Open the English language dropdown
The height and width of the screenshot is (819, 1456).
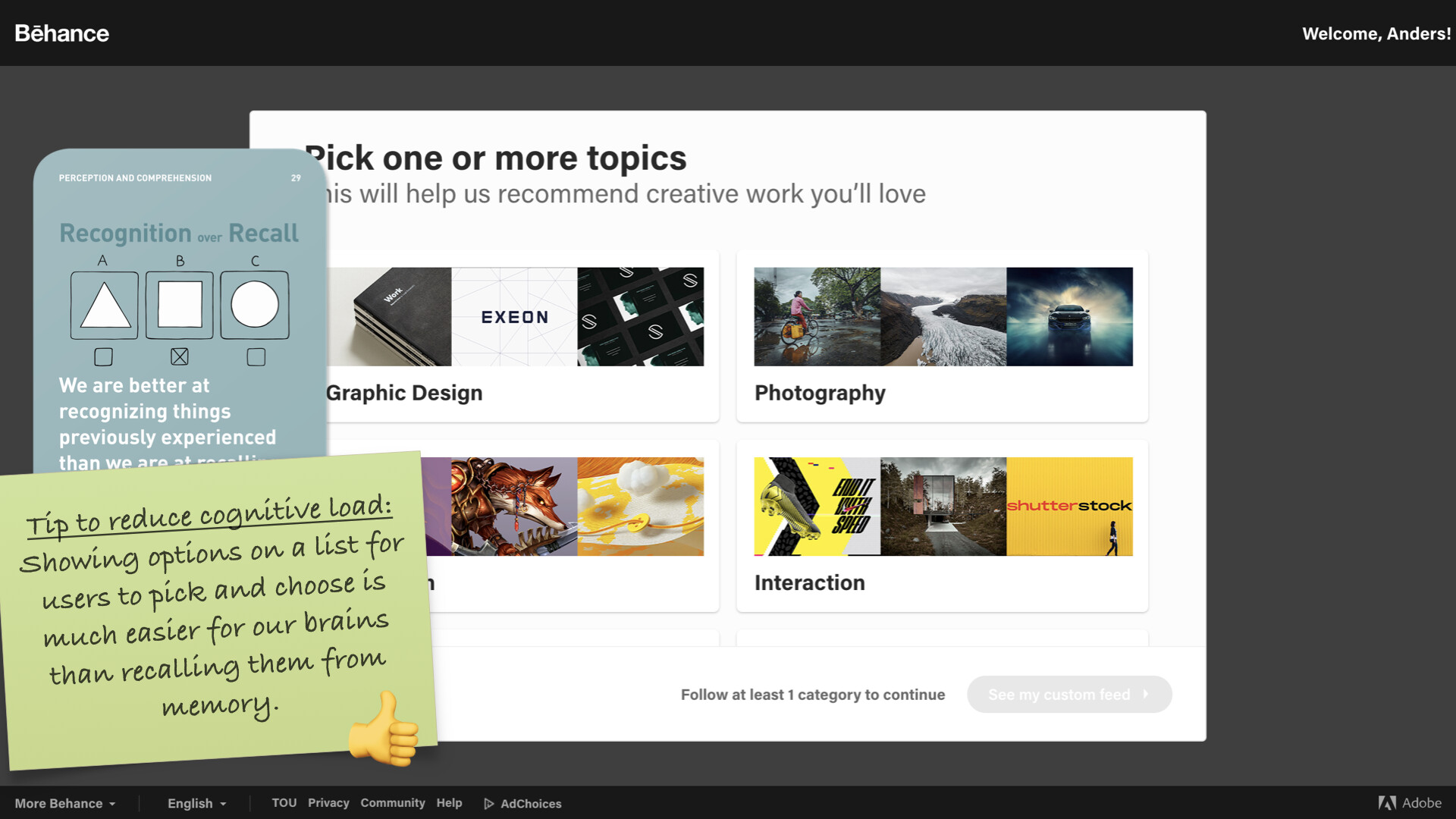[196, 803]
